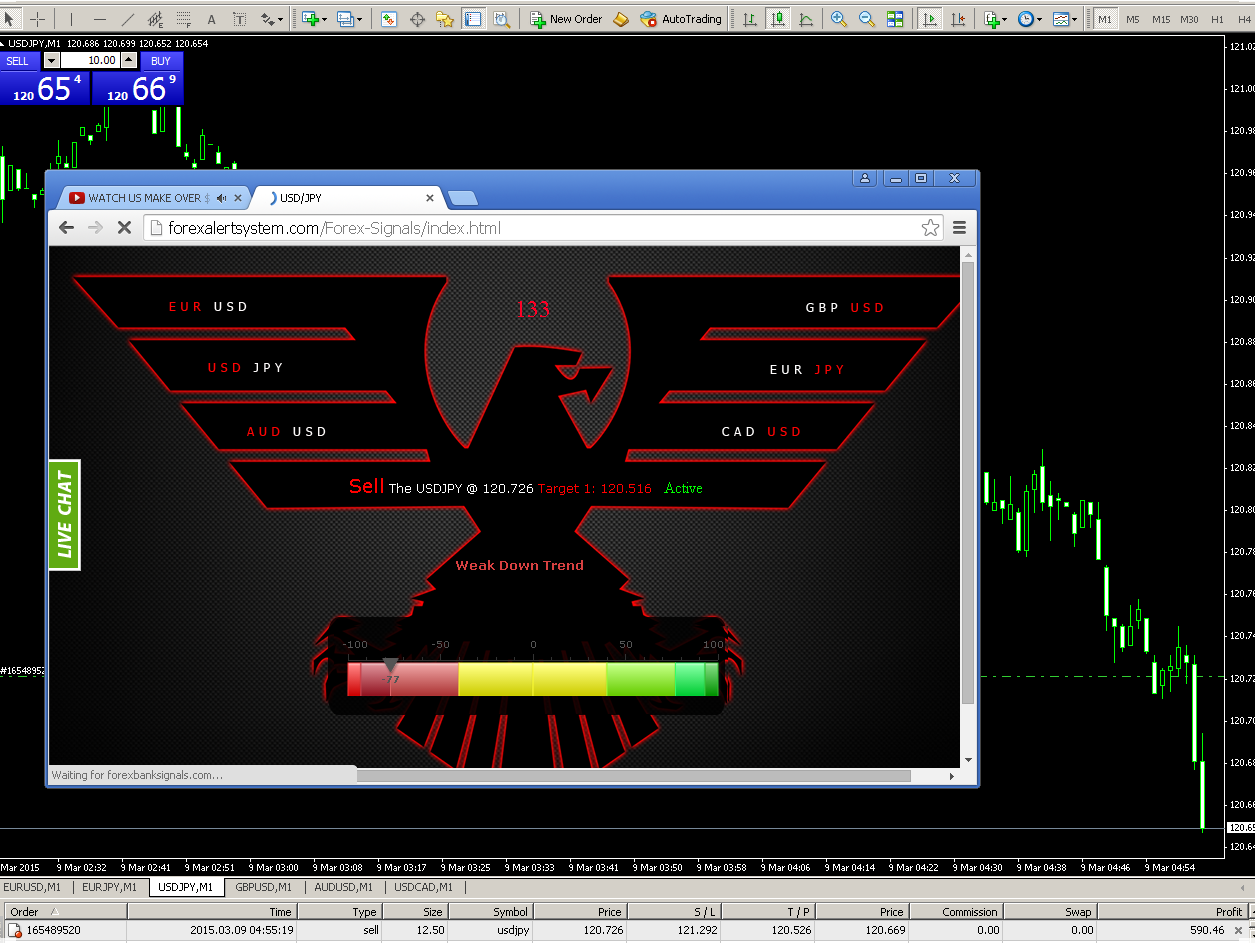The width and height of the screenshot is (1255, 945).
Task: Mute the YouTube tab audio icon
Action: 221,198
